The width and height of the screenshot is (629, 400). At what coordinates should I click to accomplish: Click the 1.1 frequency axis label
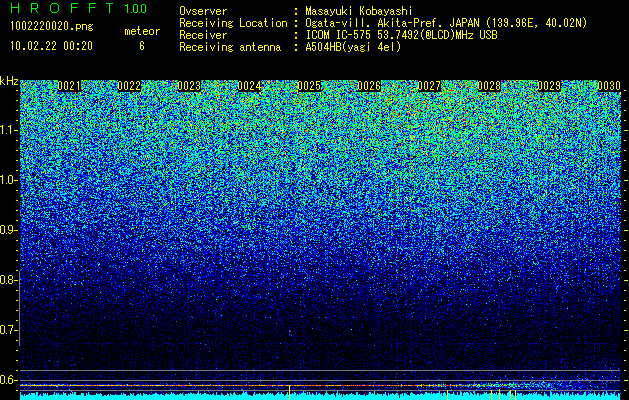click(8, 130)
